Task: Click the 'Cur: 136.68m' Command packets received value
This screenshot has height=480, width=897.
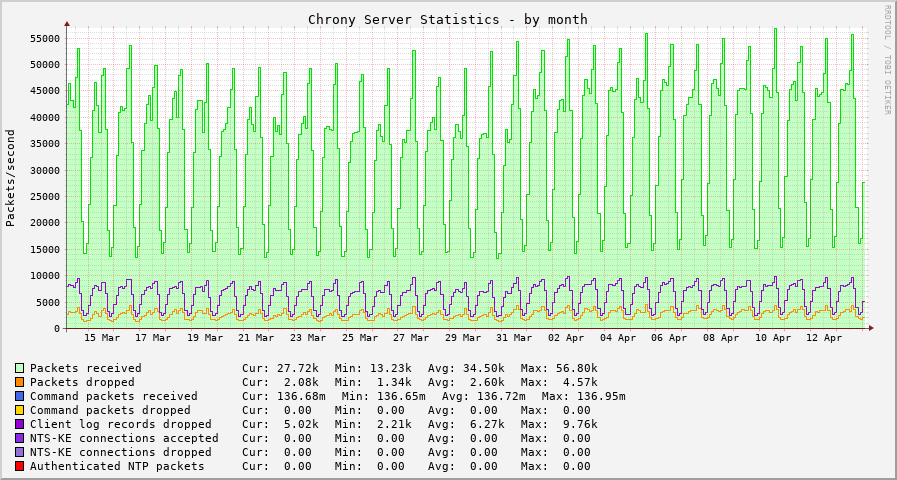Action: point(284,396)
